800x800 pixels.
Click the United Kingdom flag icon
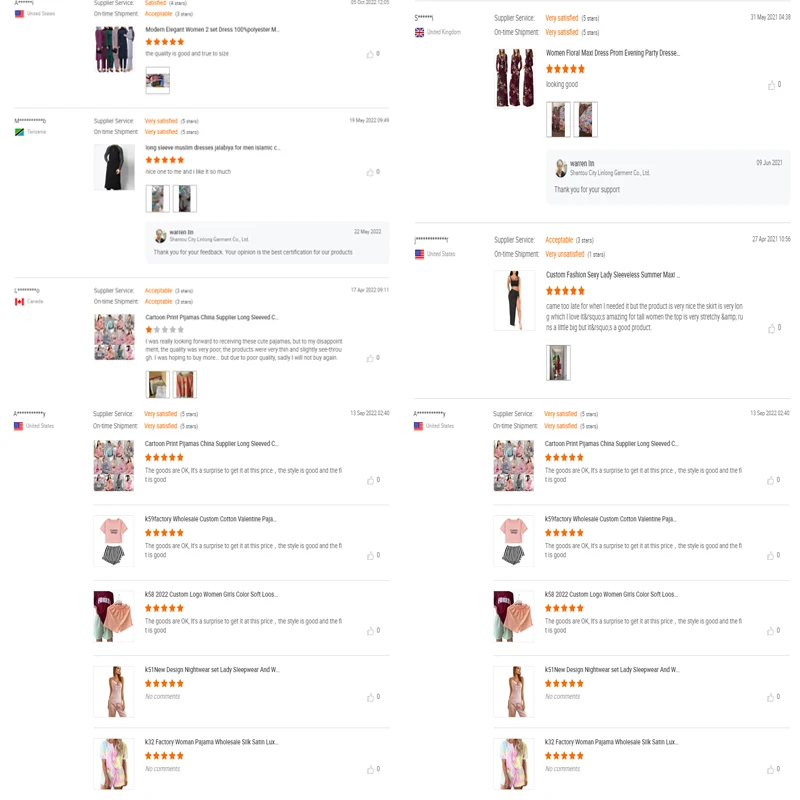419,33
